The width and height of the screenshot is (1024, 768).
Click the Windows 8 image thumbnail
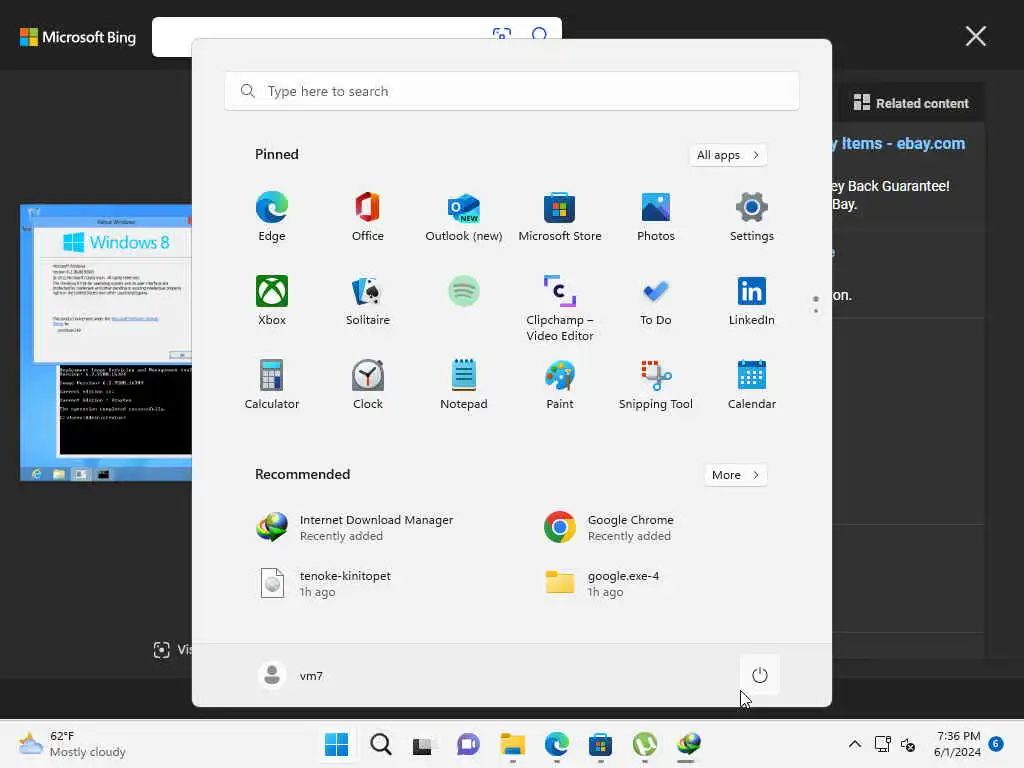[106, 343]
